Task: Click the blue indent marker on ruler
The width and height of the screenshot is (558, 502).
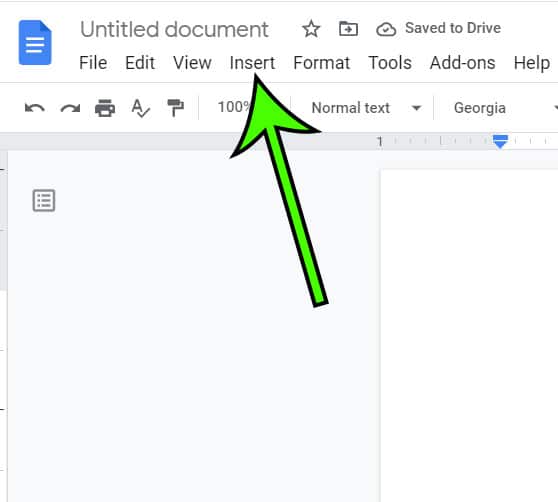Action: click(x=500, y=141)
